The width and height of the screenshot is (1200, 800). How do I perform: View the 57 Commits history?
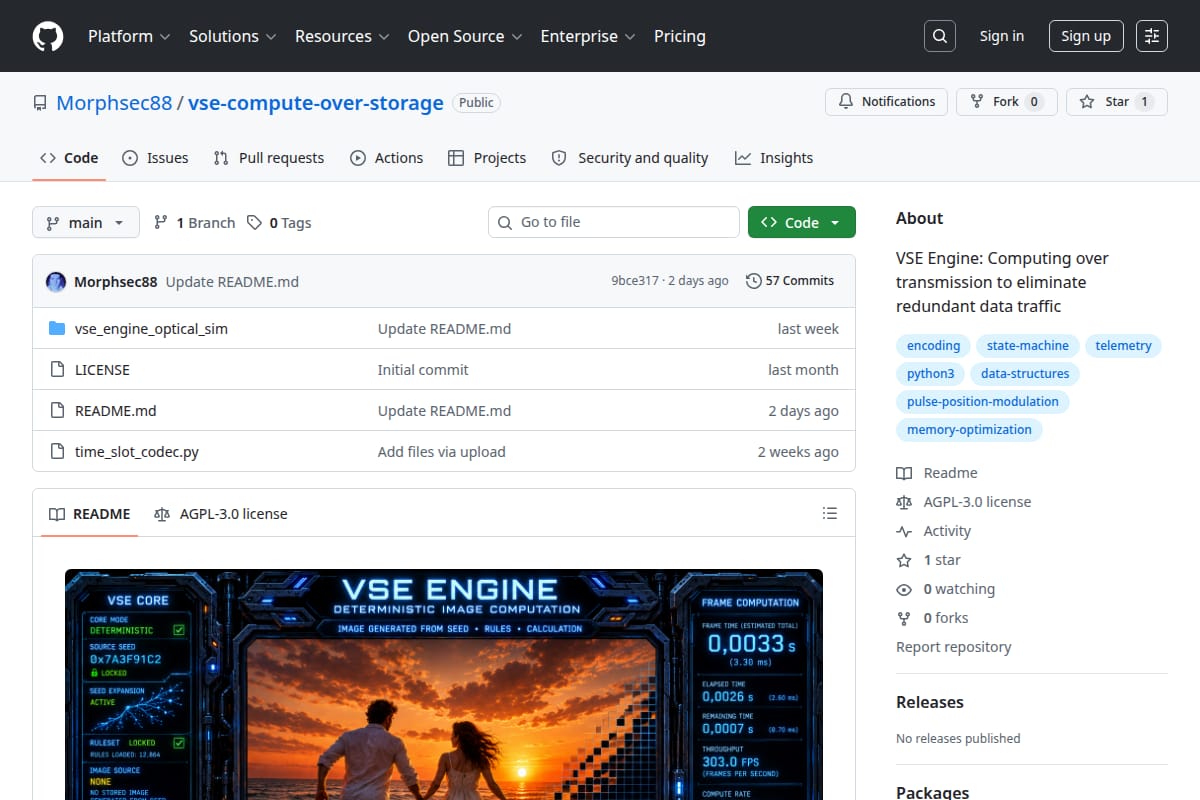[x=790, y=281]
